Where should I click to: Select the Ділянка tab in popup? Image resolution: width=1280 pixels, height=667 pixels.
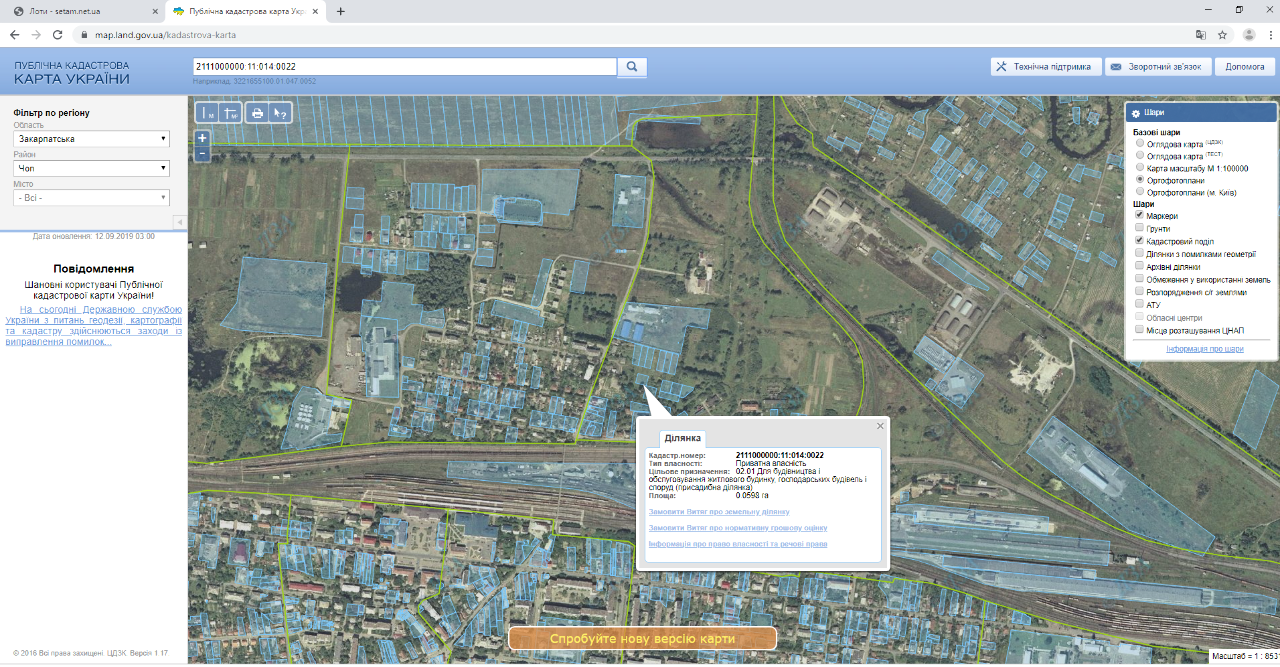point(682,438)
